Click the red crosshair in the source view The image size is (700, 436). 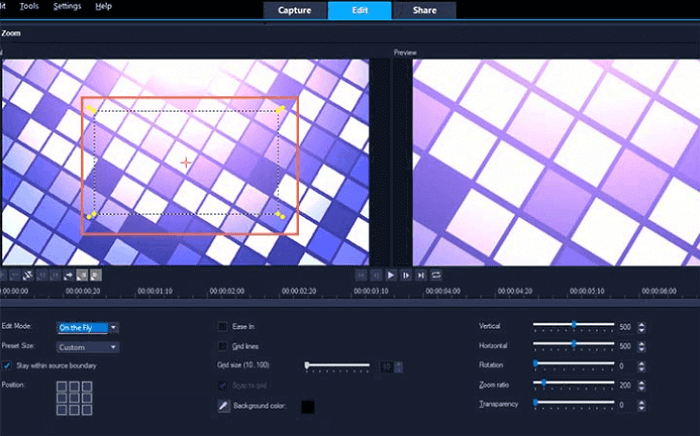[x=186, y=162]
